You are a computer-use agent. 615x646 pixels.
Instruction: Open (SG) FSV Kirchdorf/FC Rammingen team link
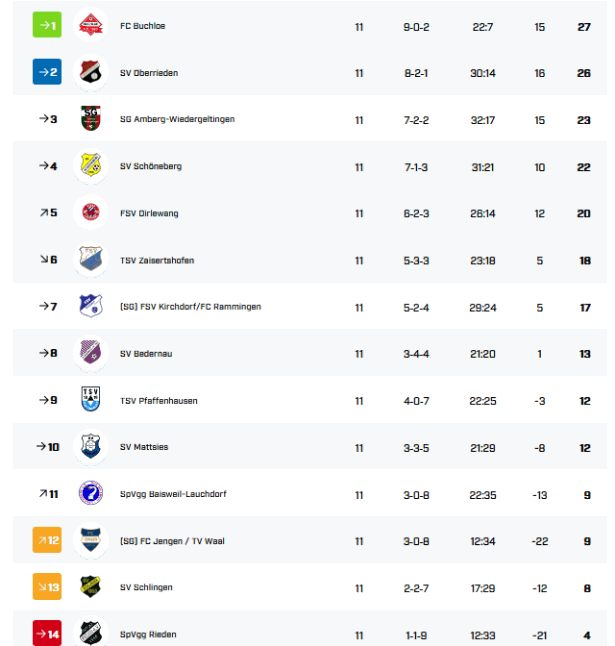(190, 307)
